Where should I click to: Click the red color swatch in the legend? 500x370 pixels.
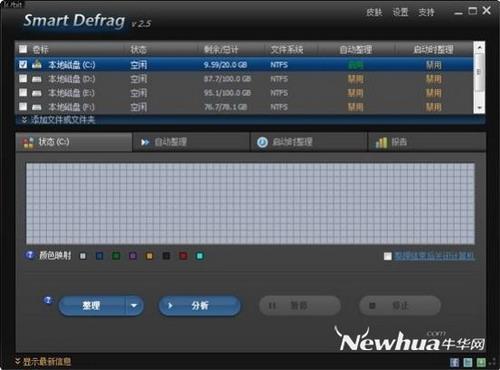(x=183, y=256)
